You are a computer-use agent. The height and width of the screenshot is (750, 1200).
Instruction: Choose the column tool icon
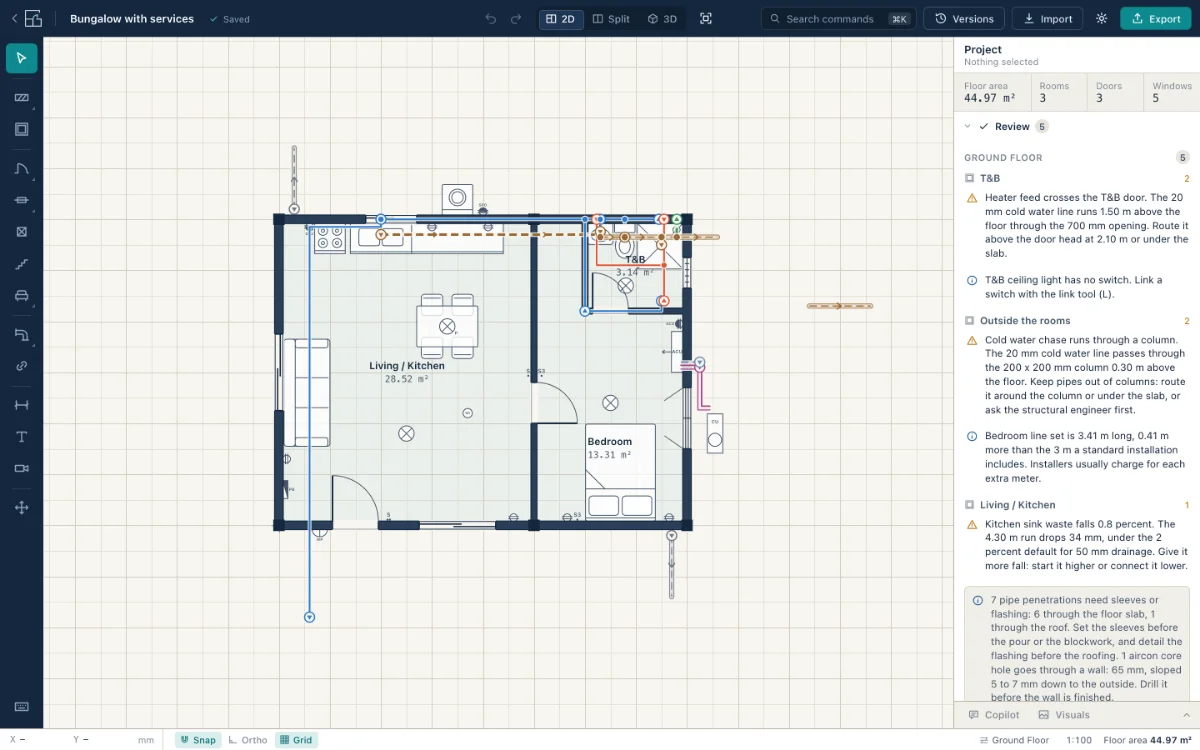pyautogui.click(x=22, y=232)
